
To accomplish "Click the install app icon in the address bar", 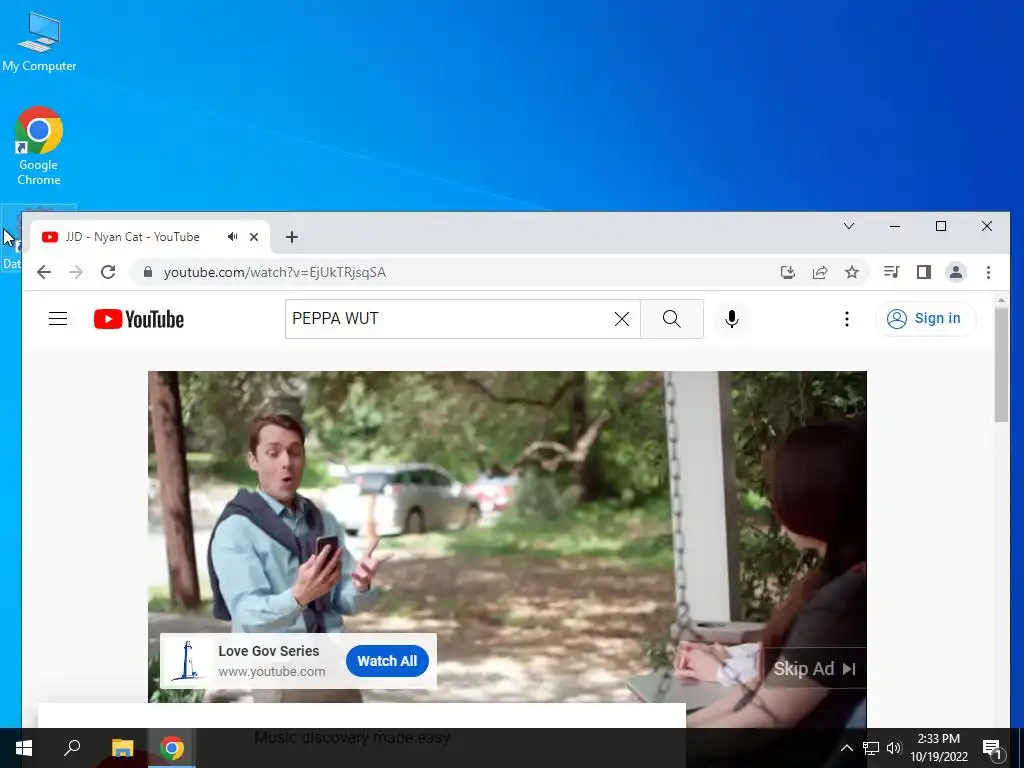I will [x=788, y=272].
